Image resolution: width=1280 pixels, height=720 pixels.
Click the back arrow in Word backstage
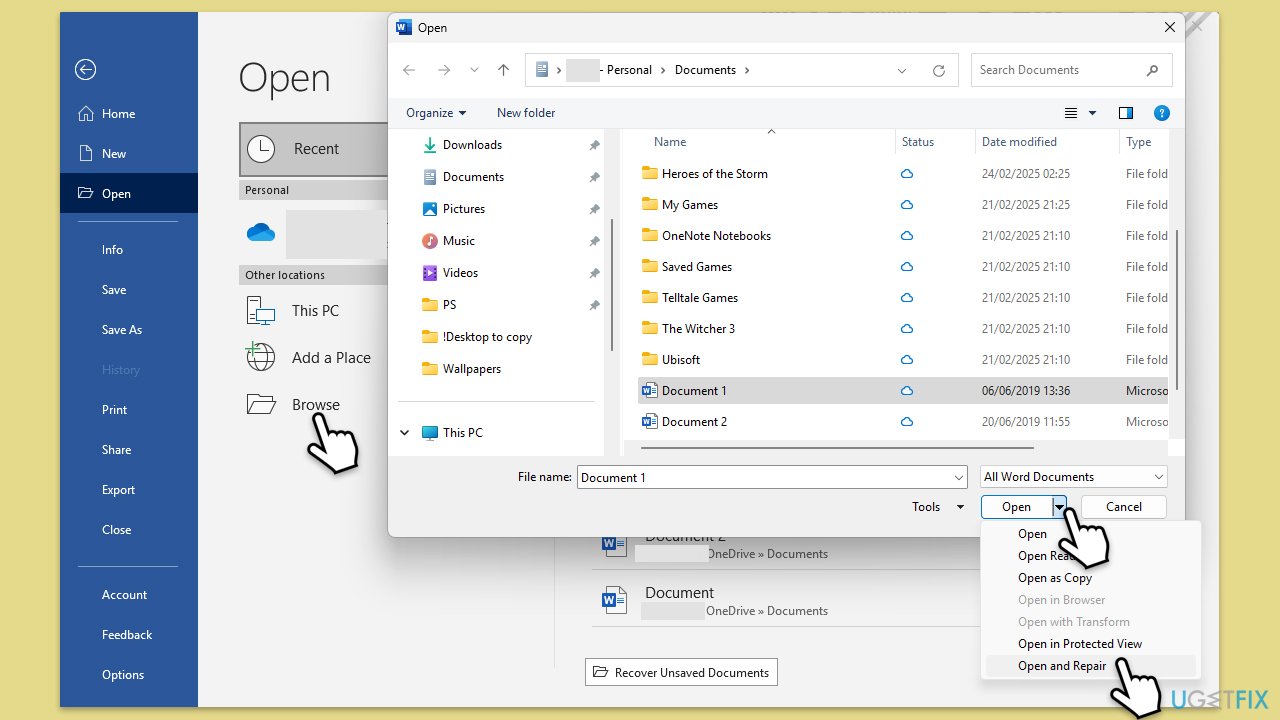pyautogui.click(x=86, y=69)
